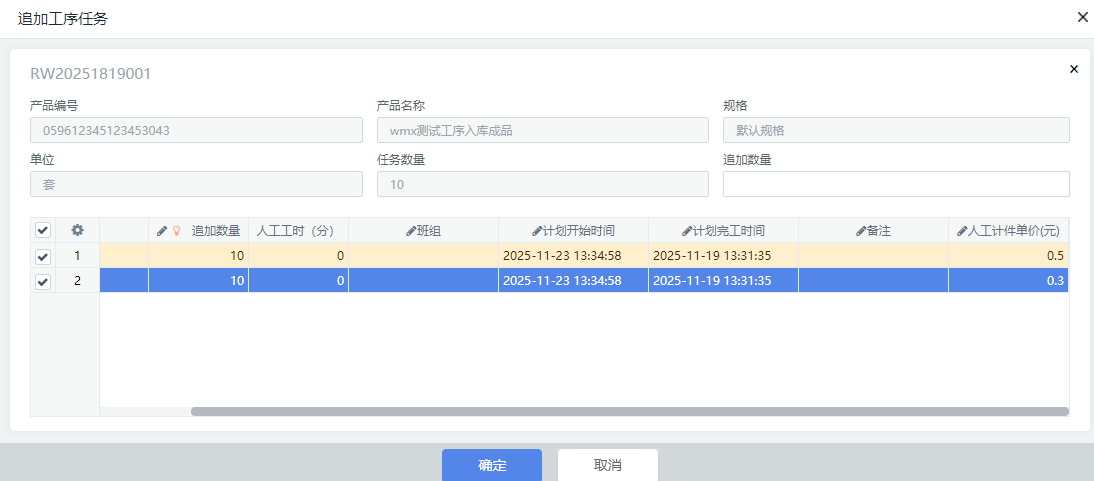Viewport: 1094px width, 481px height.
Task: Open the table settings gear icon
Action: click(77, 230)
